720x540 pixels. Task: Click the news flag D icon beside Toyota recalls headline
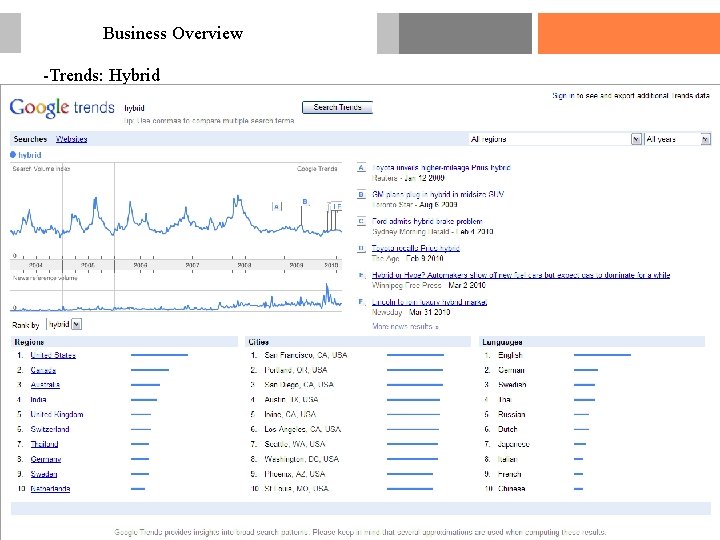tap(361, 248)
